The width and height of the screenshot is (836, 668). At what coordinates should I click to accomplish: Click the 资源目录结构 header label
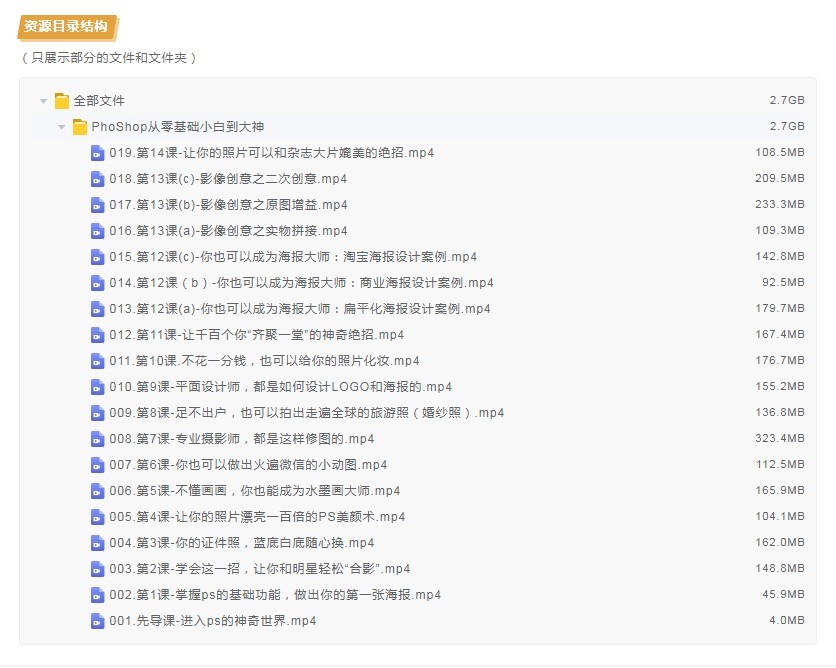pyautogui.click(x=66, y=27)
